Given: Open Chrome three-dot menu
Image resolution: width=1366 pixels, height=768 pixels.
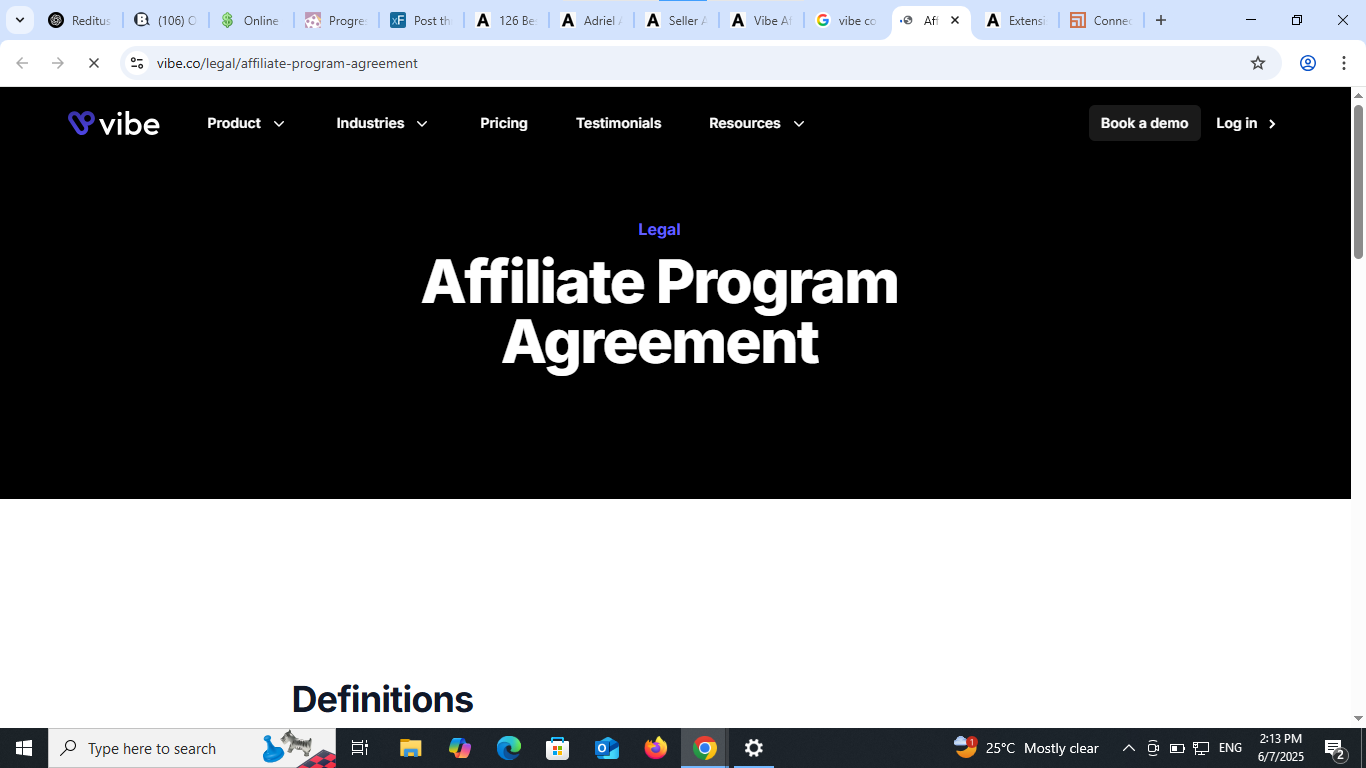Looking at the screenshot, I should tap(1343, 63).
